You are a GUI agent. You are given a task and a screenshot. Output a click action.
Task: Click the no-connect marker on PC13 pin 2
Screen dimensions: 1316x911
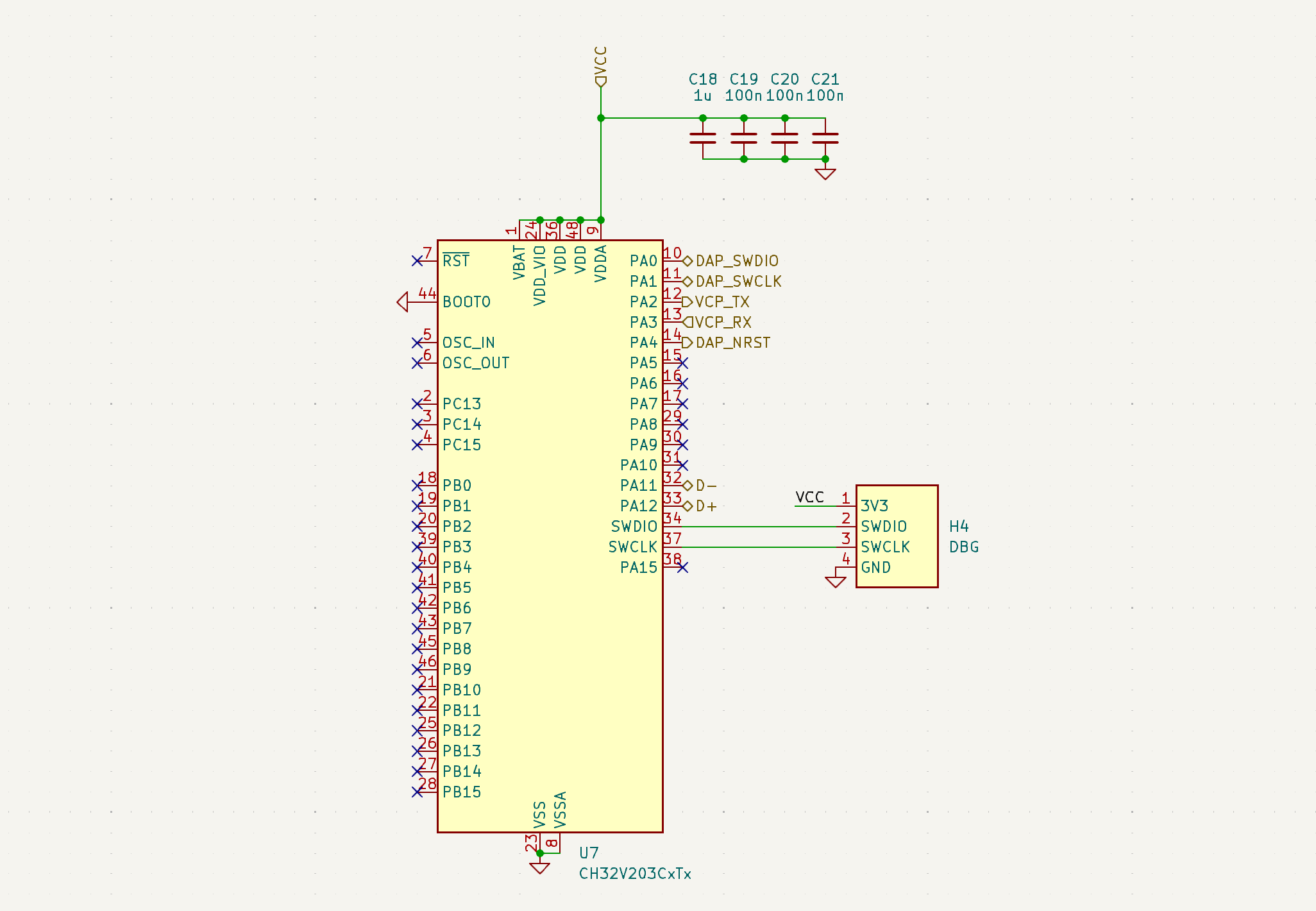click(x=417, y=404)
